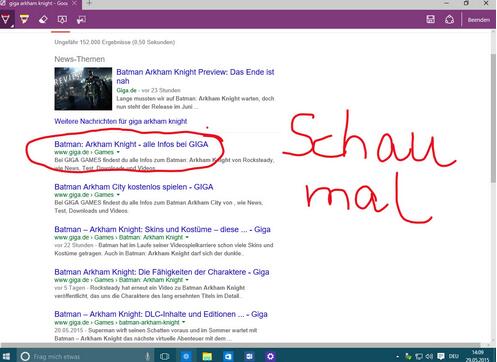Click the Cortana microphone icon
The height and width of the screenshot is (362, 497).
(x=148, y=356)
